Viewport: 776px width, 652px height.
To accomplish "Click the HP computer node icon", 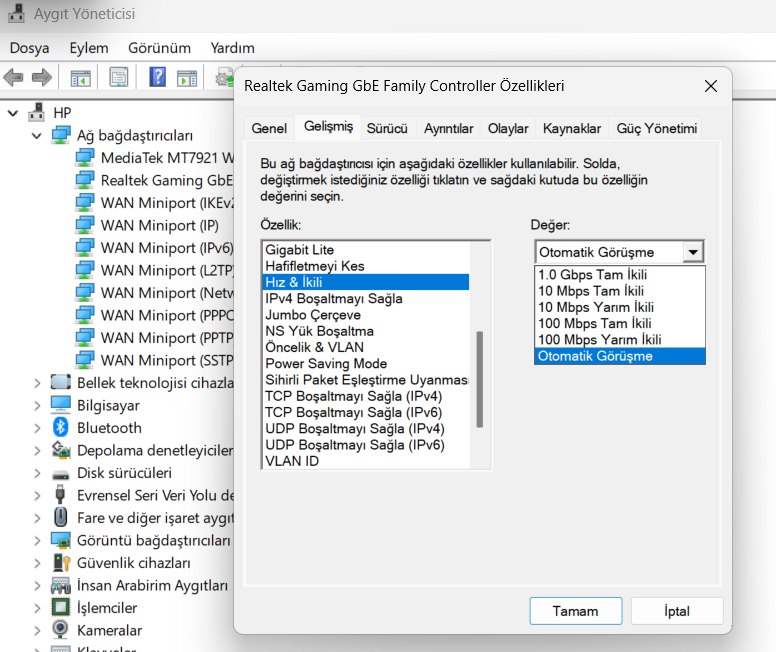I will click(36, 112).
